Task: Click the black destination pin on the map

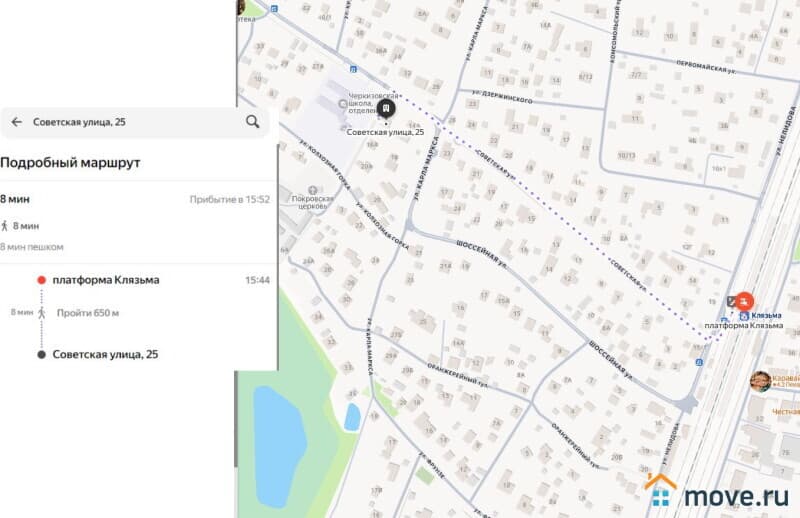Action: tap(387, 109)
